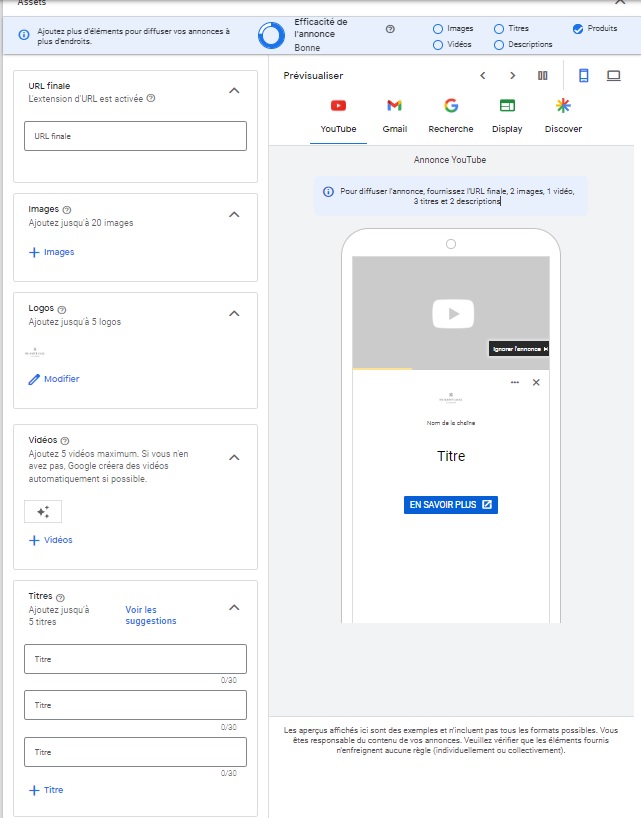641x818 pixels.
Task: Click the brand logo in the ad preview
Action: click(451, 398)
